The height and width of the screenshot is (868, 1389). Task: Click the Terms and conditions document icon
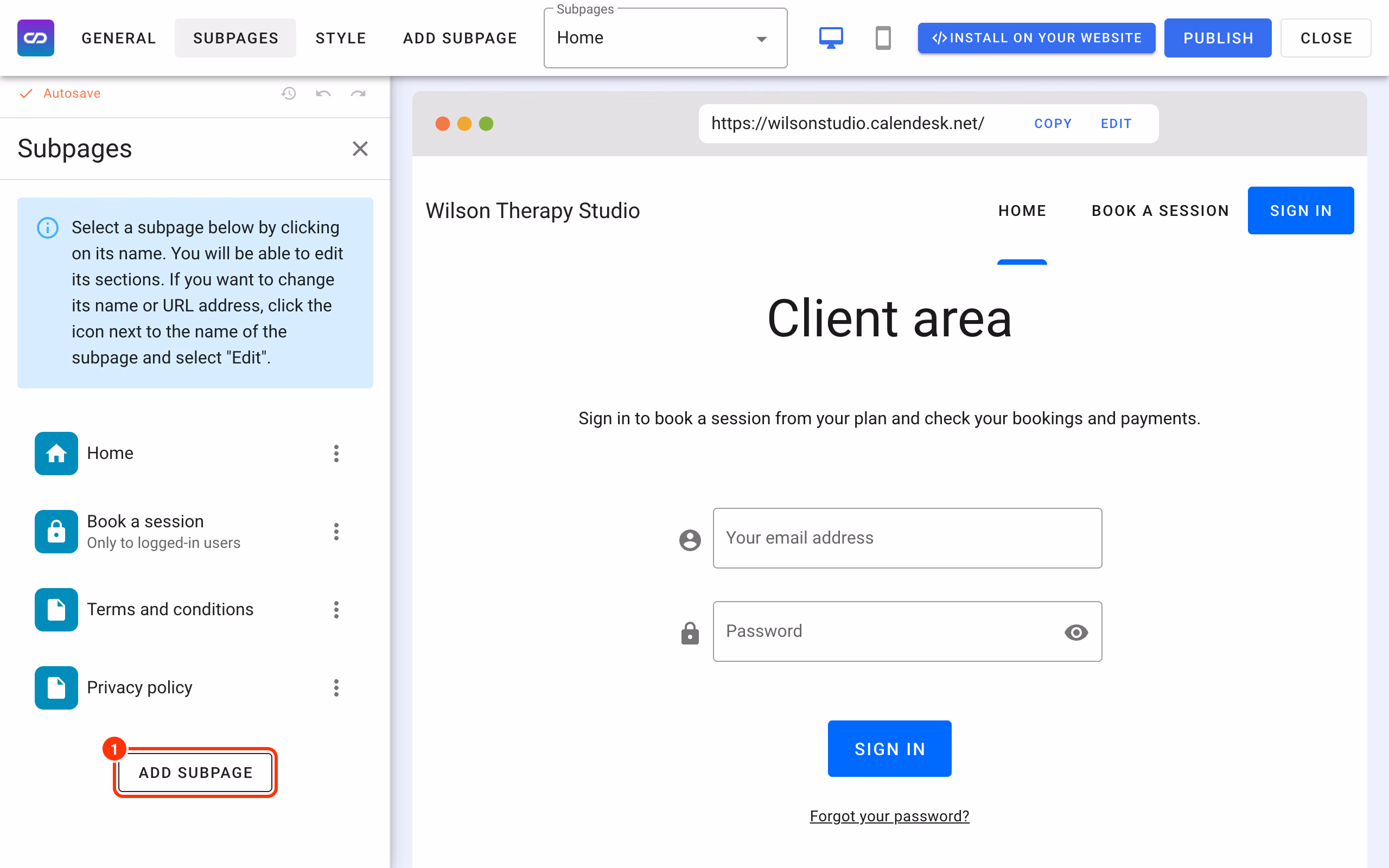56,610
